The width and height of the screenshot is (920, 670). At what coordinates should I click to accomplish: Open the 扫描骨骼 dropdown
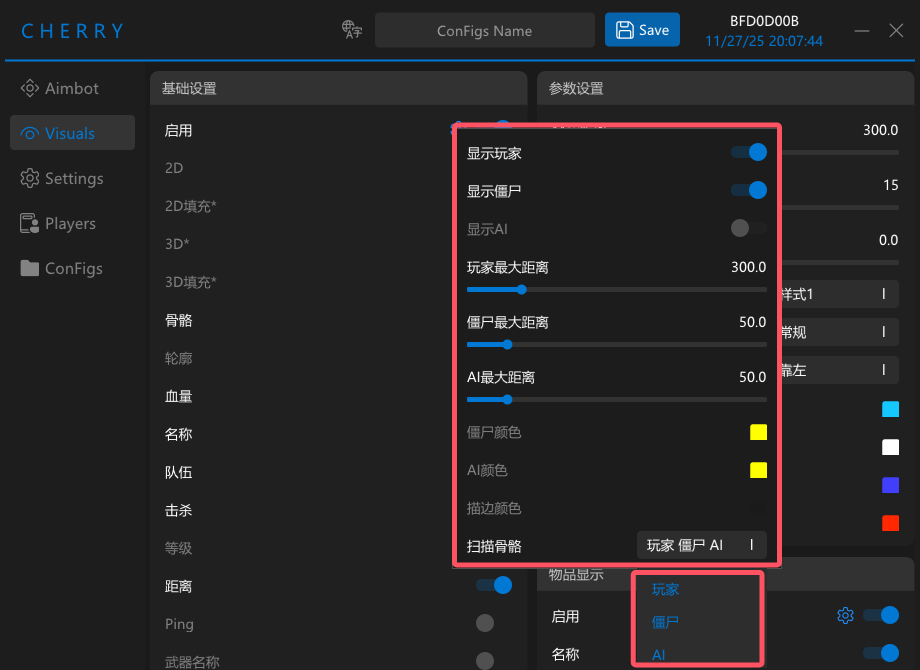[702, 546]
